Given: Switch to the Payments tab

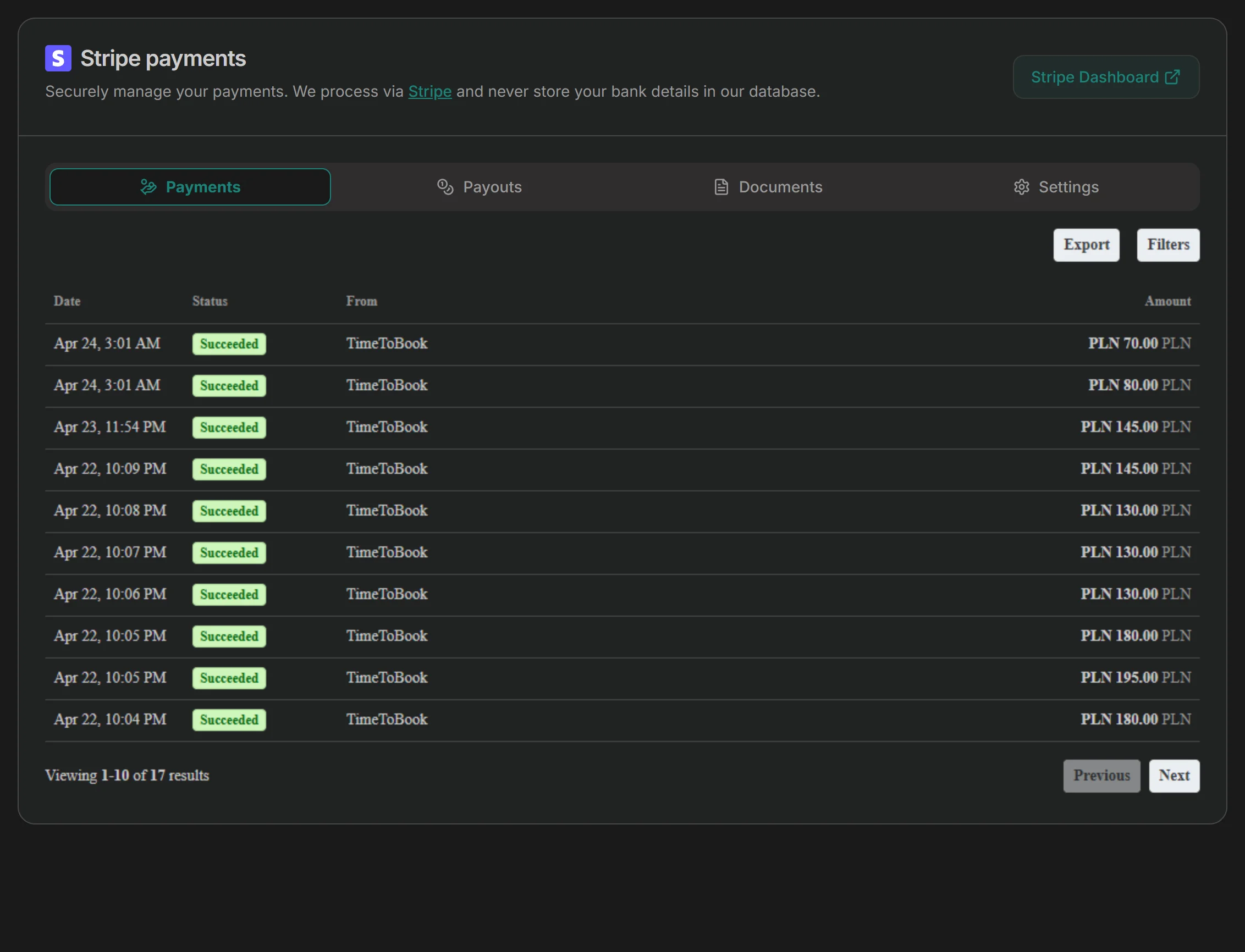Looking at the screenshot, I should coord(190,187).
